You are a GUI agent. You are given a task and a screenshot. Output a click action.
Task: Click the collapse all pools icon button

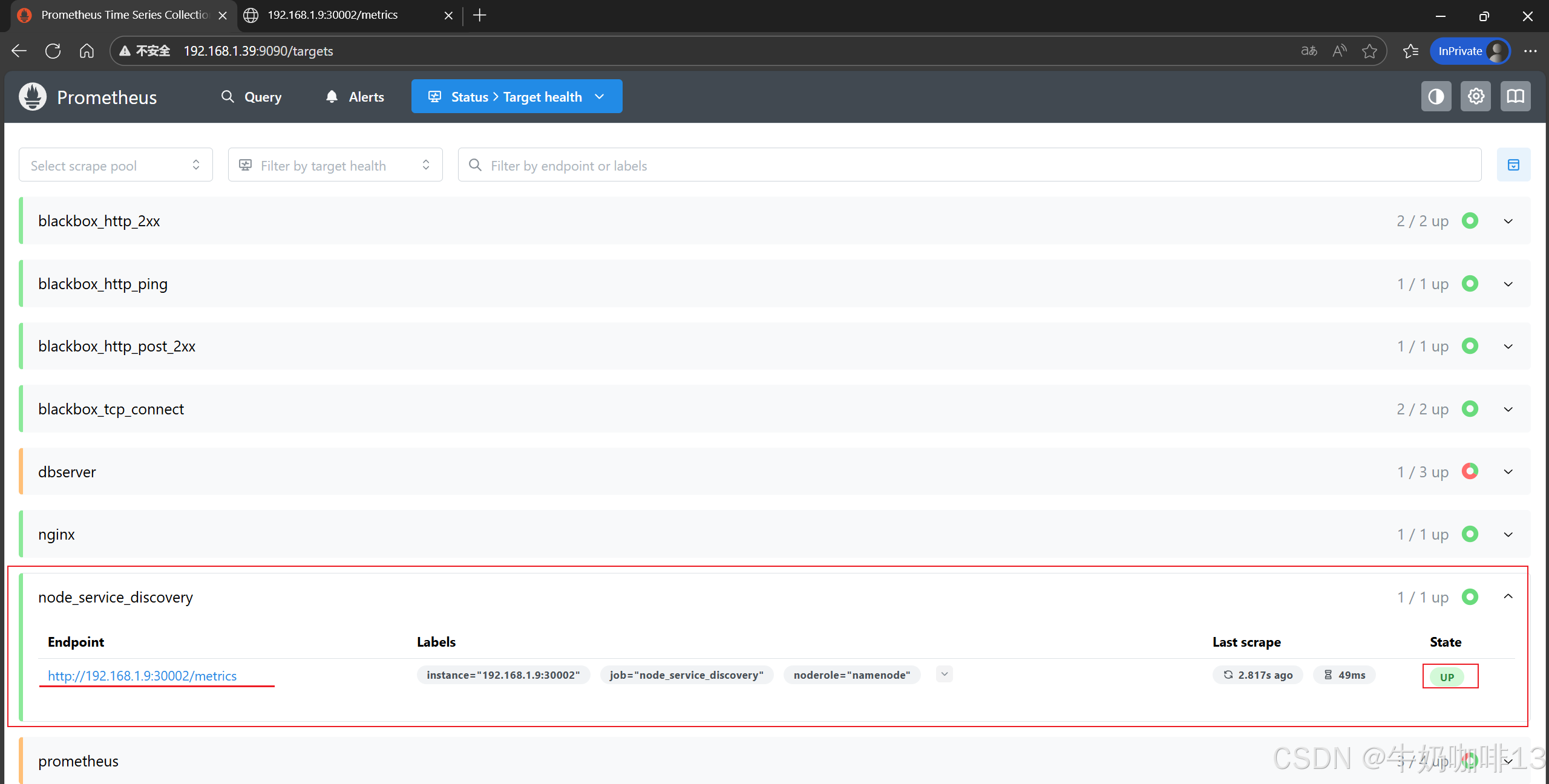coord(1513,165)
